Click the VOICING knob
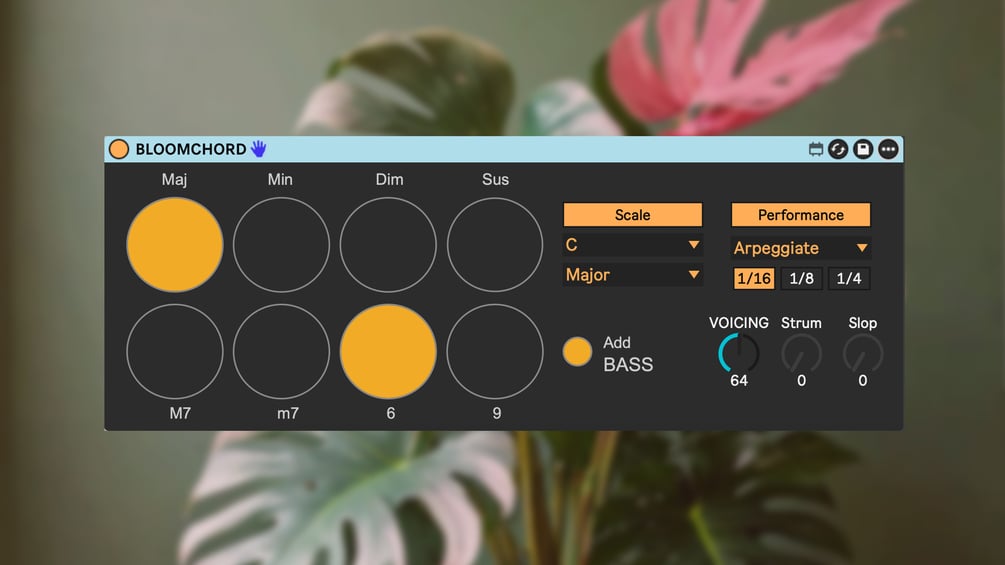Screen dimensions: 1005x565 739,352
